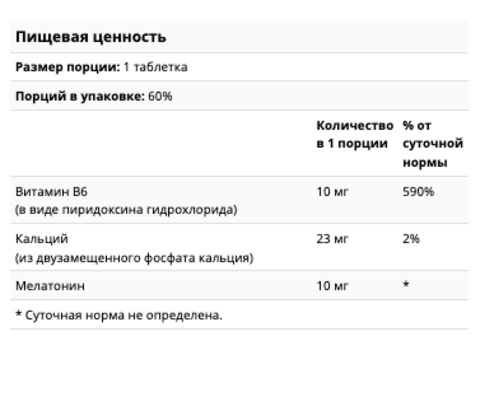Select the Кальций row name
Image resolution: width=480 pixels, height=420 pixels.
coord(42,239)
